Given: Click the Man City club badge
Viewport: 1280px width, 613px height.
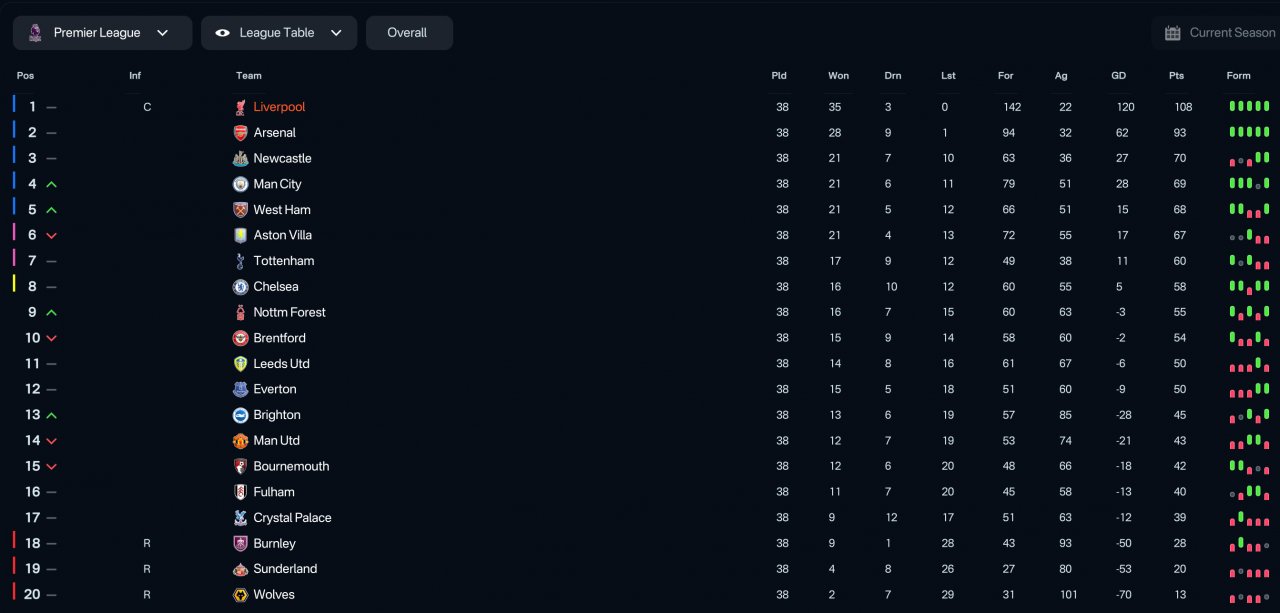Looking at the screenshot, I should tap(240, 184).
